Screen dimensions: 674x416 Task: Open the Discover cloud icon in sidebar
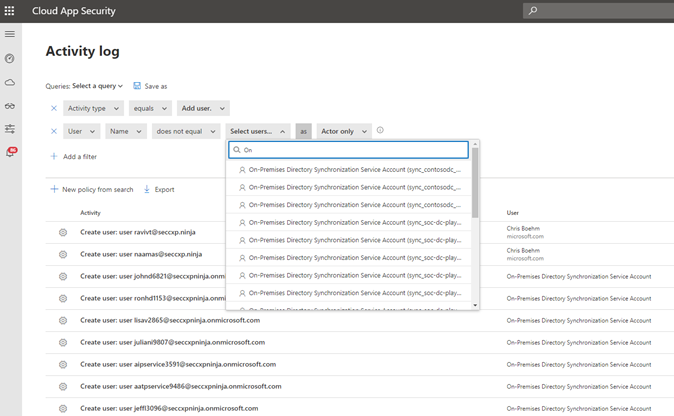pos(10,82)
